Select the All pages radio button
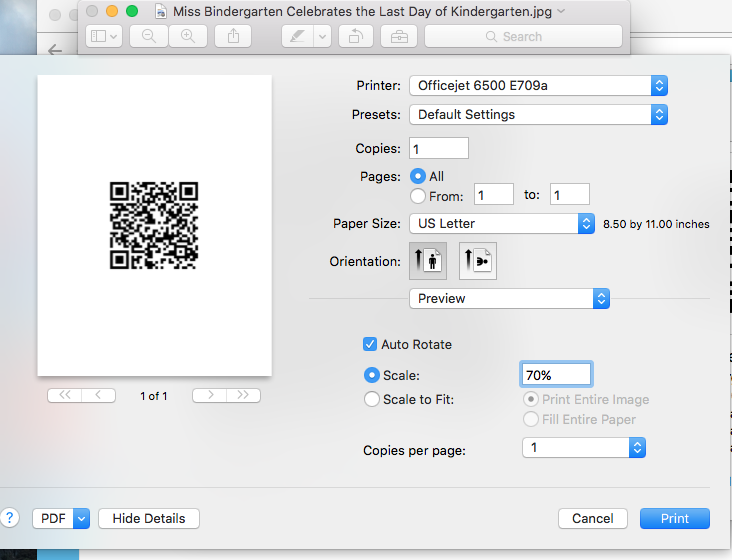732x560 pixels. 418,176
